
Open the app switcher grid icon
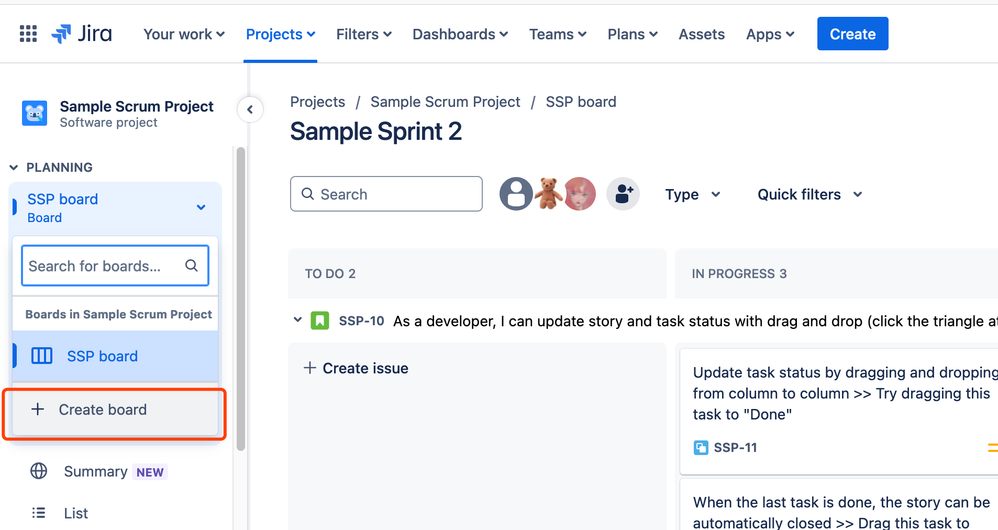click(x=28, y=34)
